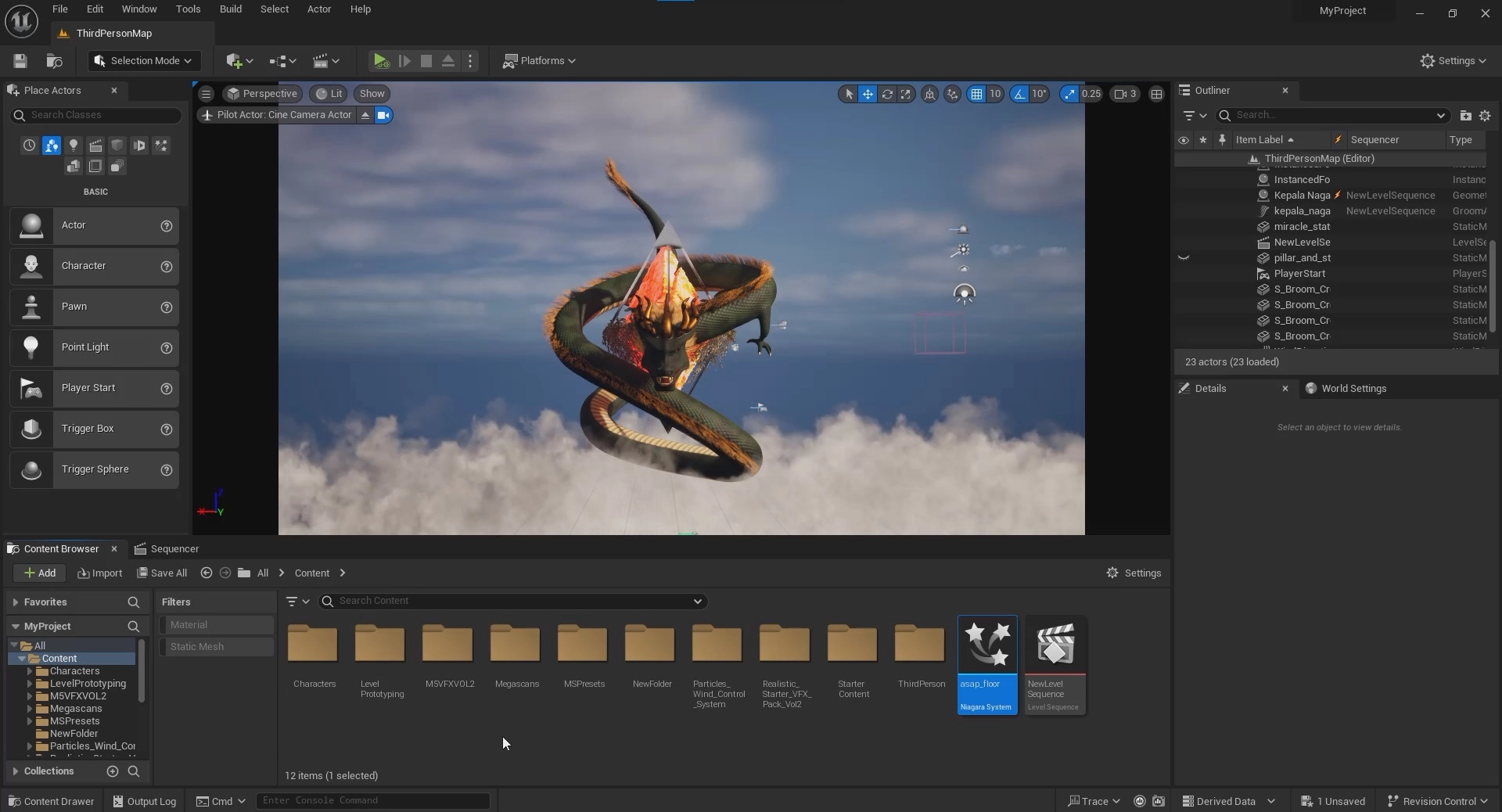Save the current level with the disk icon
Image resolution: width=1502 pixels, height=812 pixels.
click(x=20, y=61)
